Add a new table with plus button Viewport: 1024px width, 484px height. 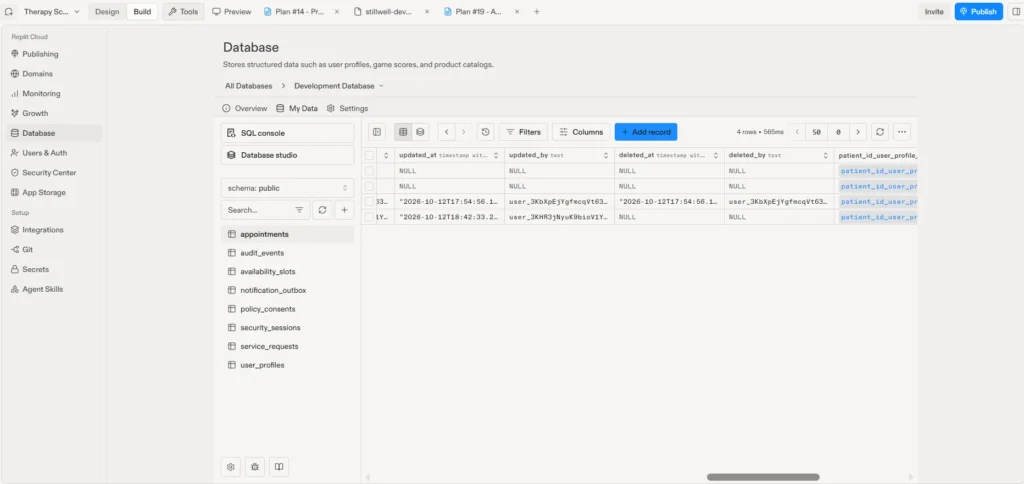[x=344, y=210]
